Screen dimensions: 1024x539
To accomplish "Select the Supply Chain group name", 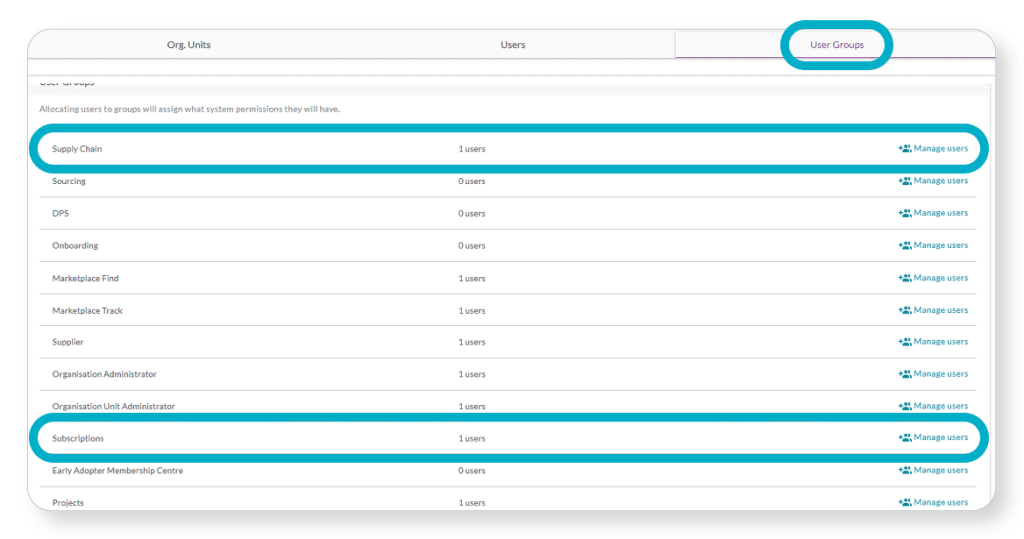I will point(77,149).
